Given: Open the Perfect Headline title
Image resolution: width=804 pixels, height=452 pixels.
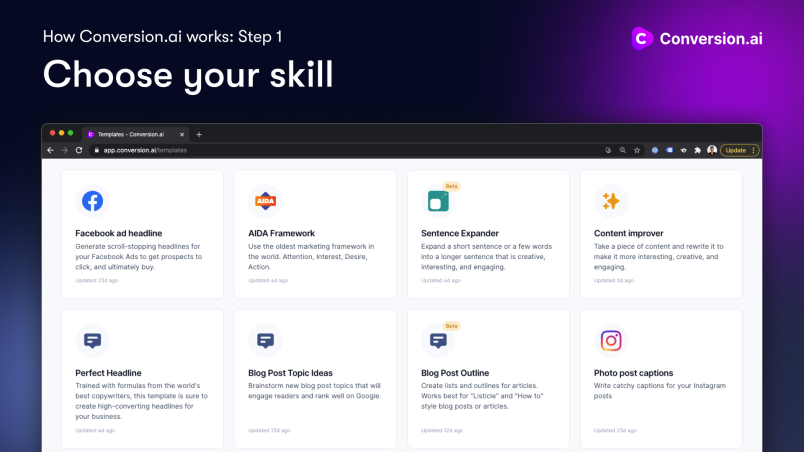Looking at the screenshot, I should point(108,373).
